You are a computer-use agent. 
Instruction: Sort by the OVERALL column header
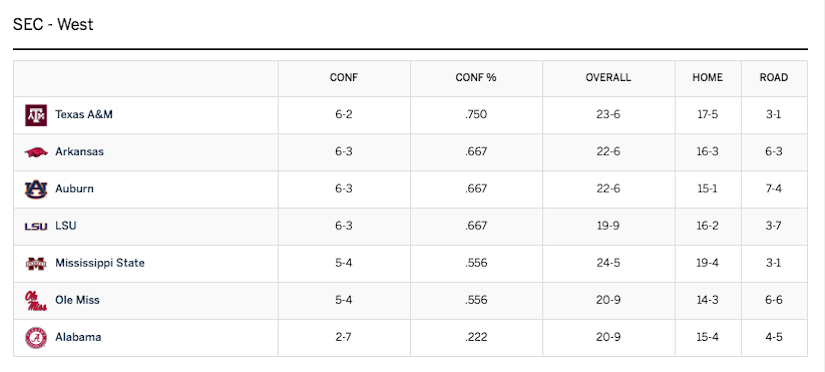point(608,78)
